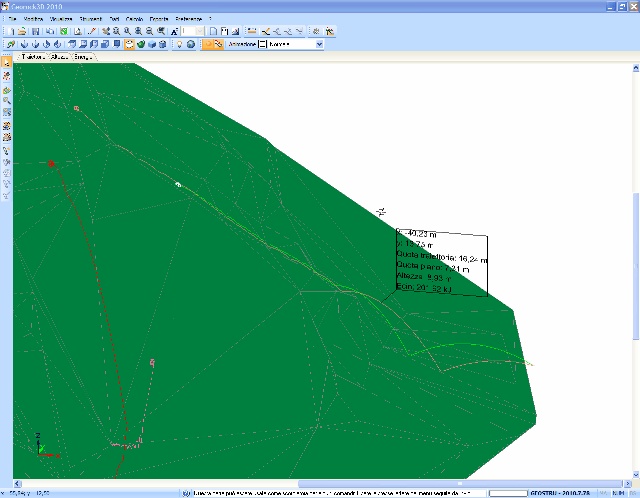640x498 pixels.
Task: Open the Preferenze menu
Action: [189, 19]
